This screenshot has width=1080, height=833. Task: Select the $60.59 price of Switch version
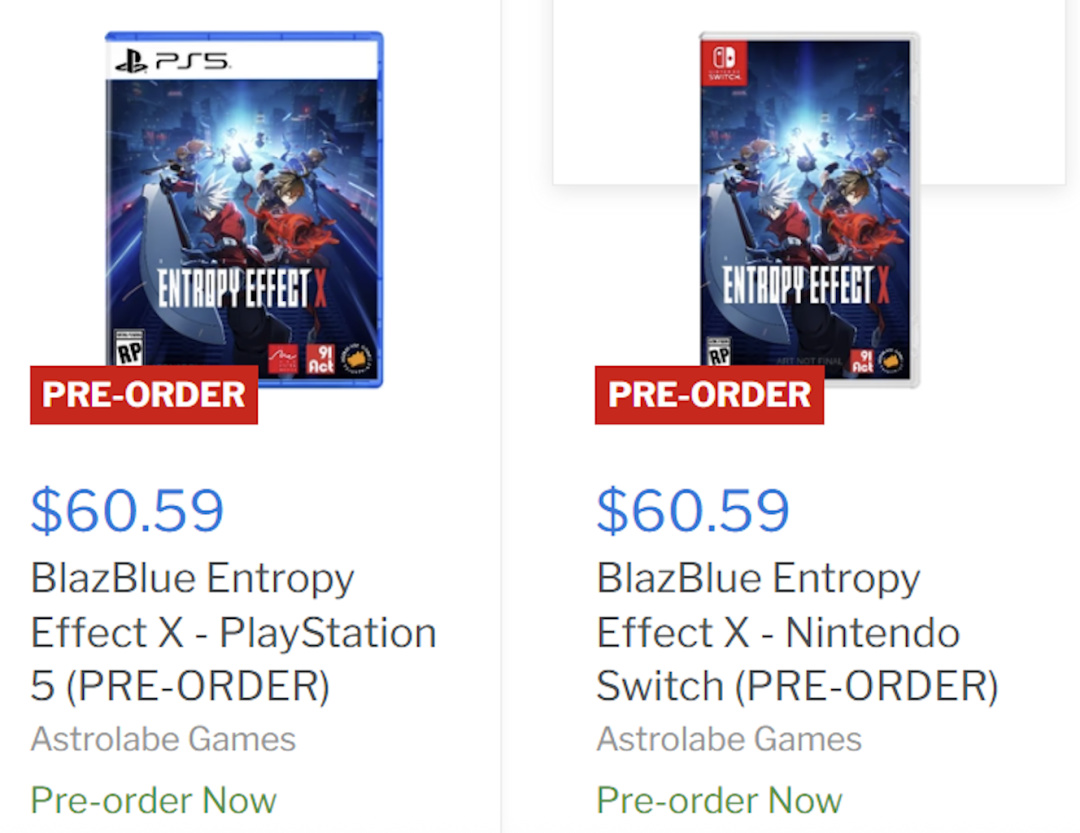(x=693, y=510)
